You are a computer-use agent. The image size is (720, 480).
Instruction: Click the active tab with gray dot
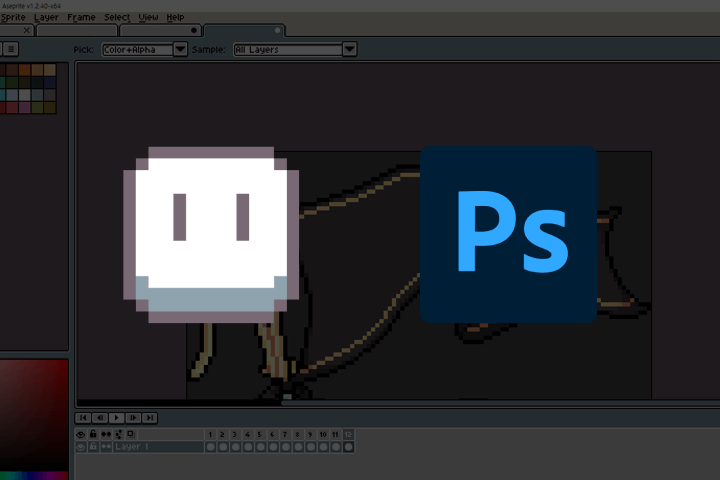244,30
